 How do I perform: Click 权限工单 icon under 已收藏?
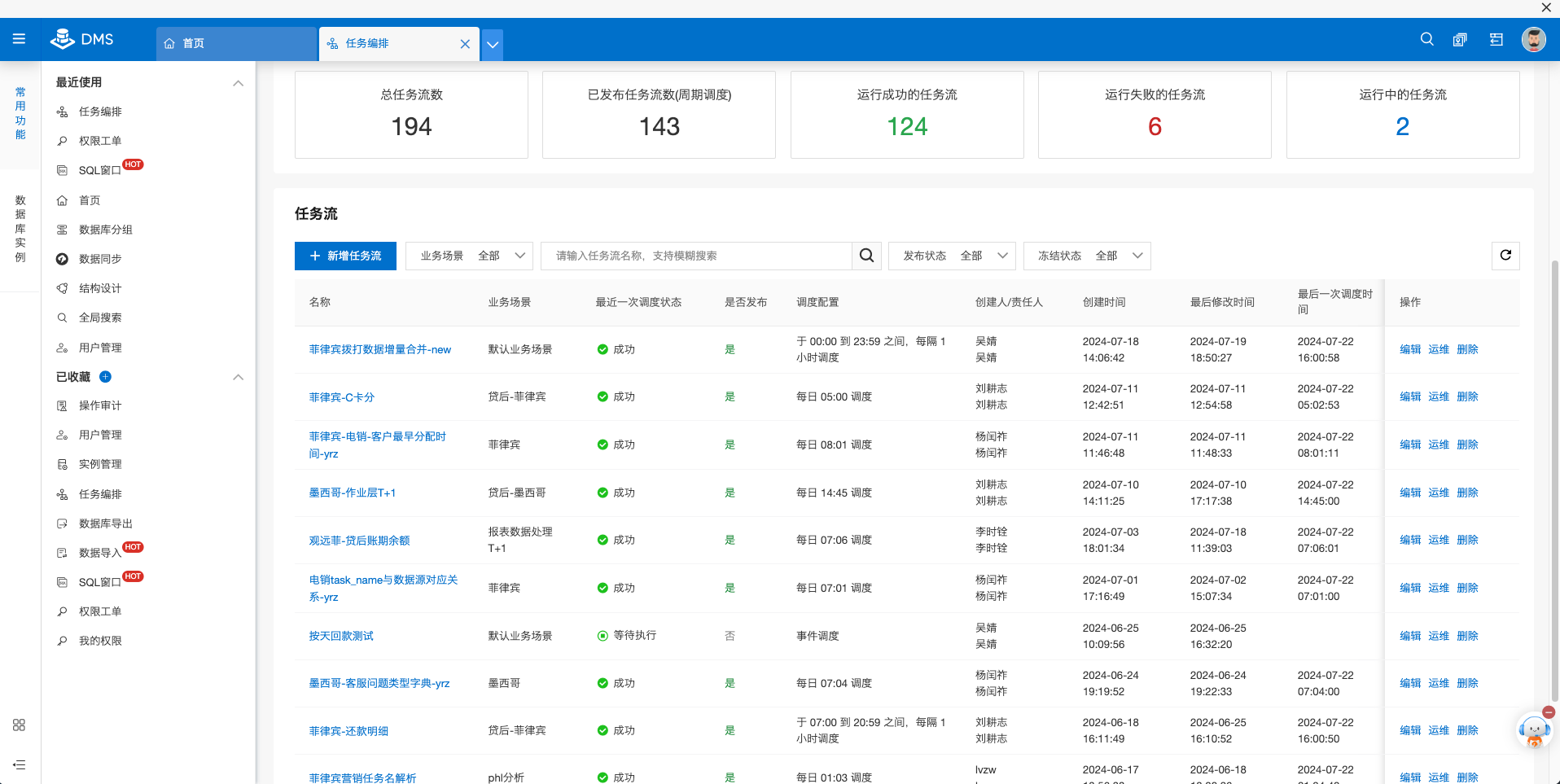62,611
